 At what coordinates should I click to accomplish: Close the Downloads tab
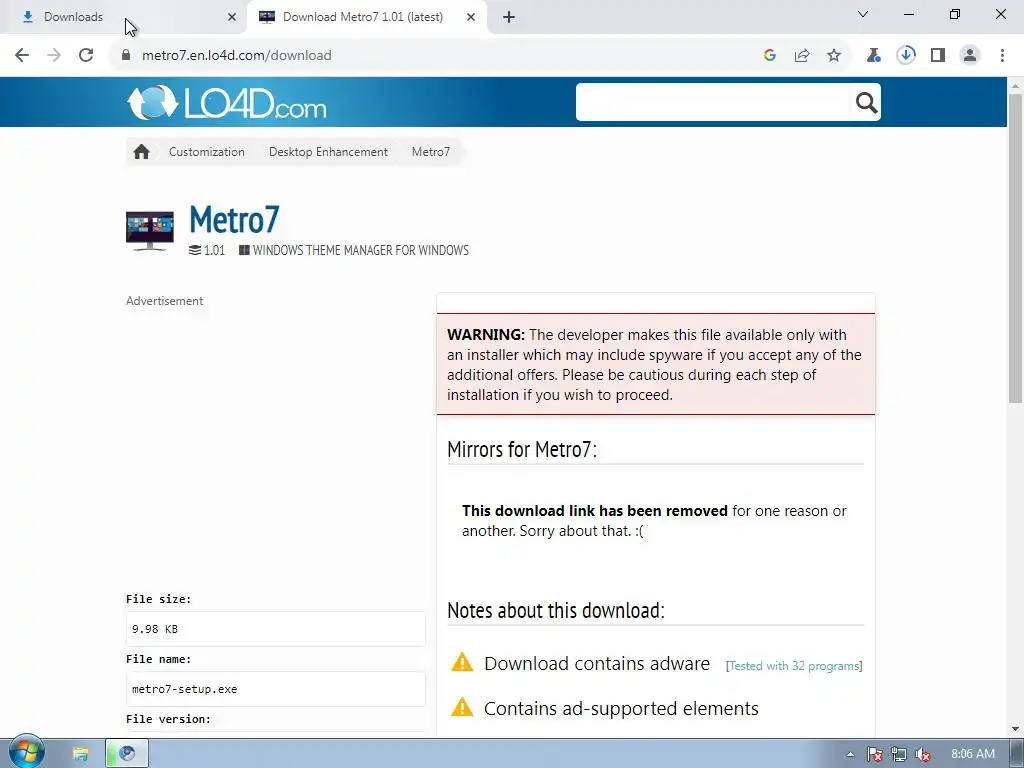[232, 17]
